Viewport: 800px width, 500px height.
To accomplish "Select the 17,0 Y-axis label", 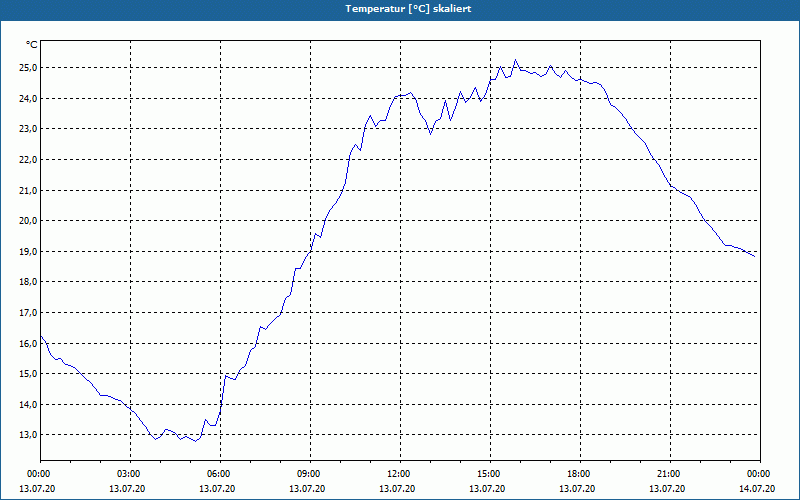I will [28, 313].
